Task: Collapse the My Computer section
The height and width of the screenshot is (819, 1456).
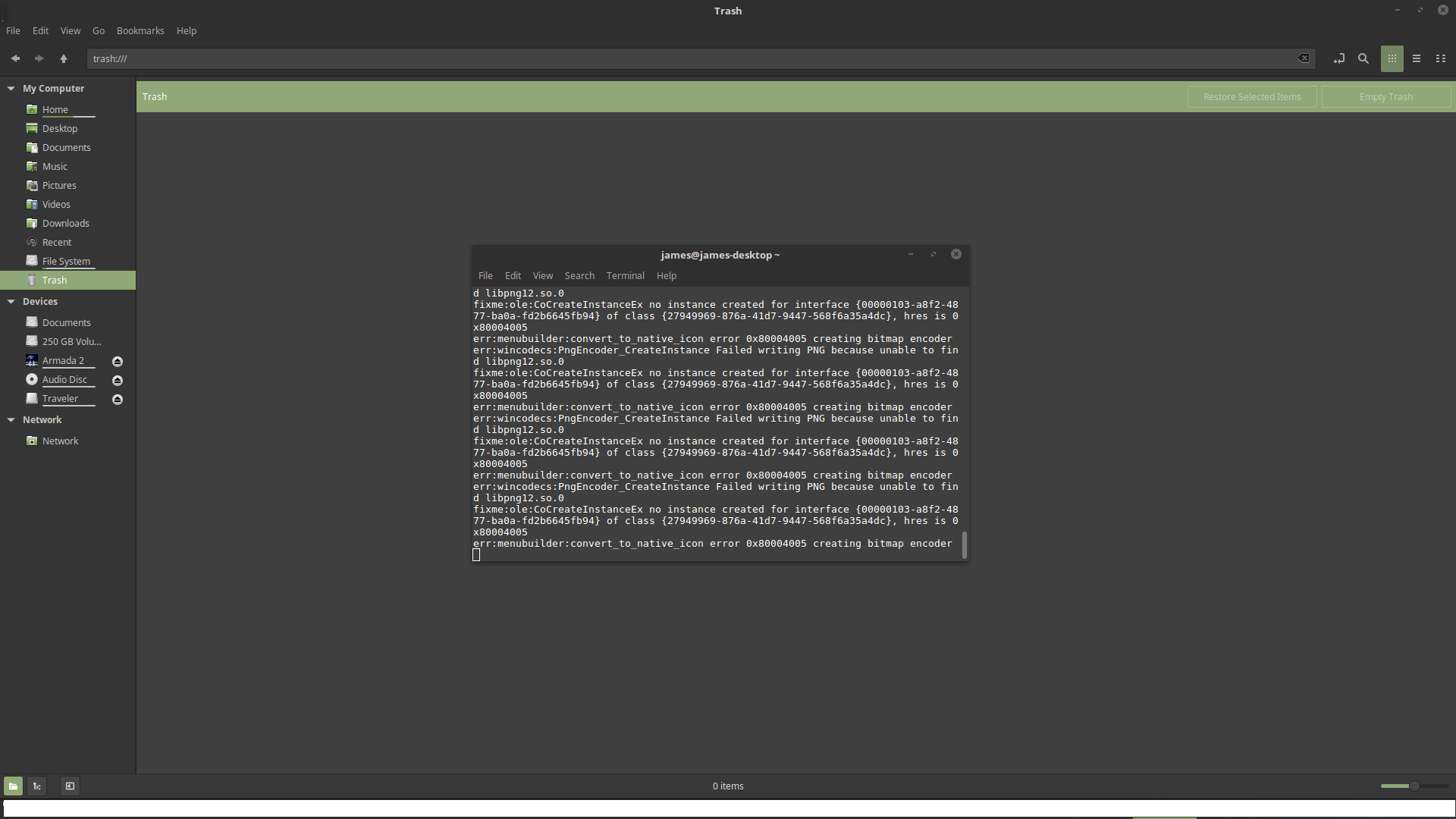Action: 11,89
